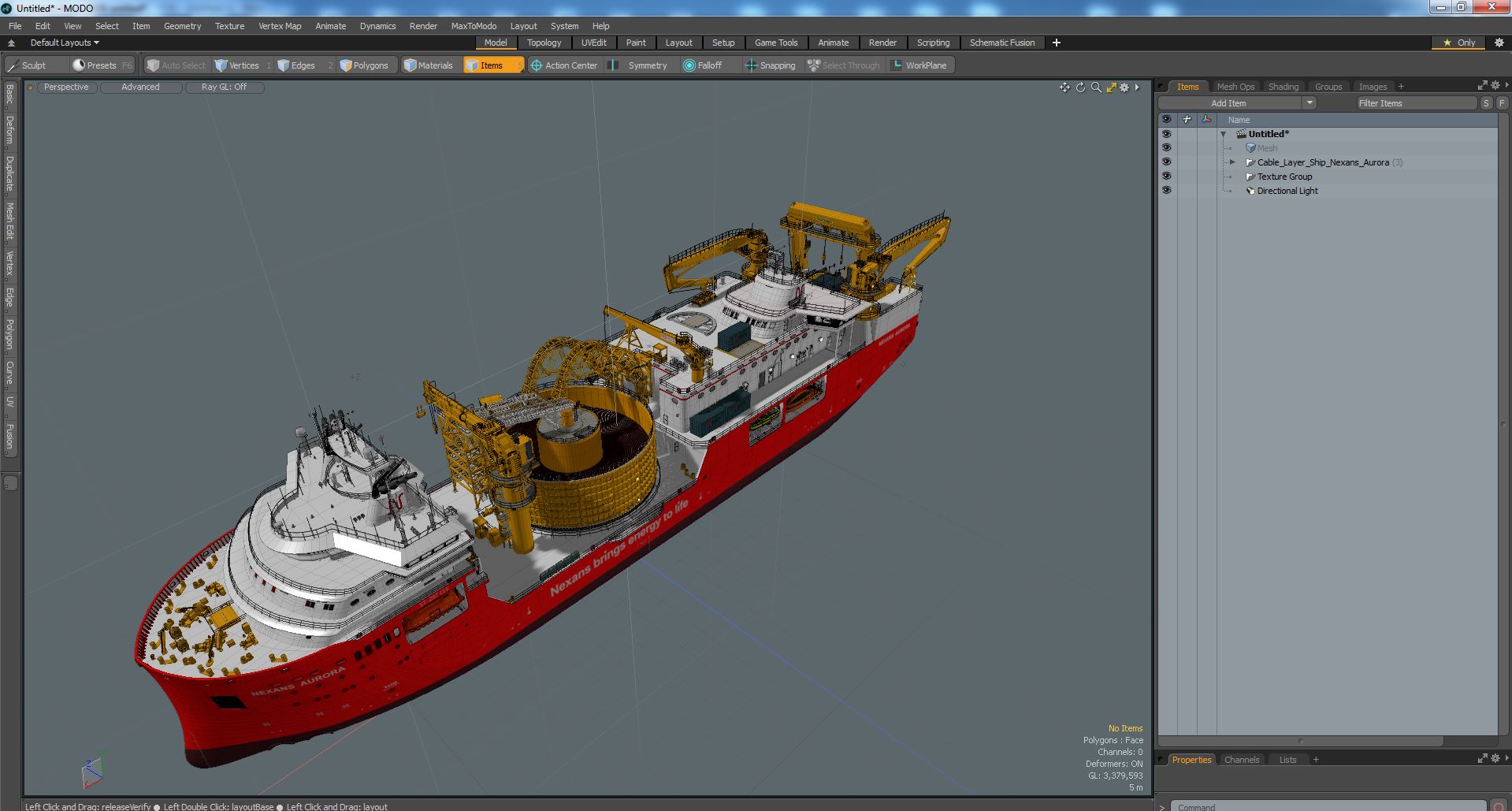
Task: Hide the Directional Light item
Action: coord(1166,191)
